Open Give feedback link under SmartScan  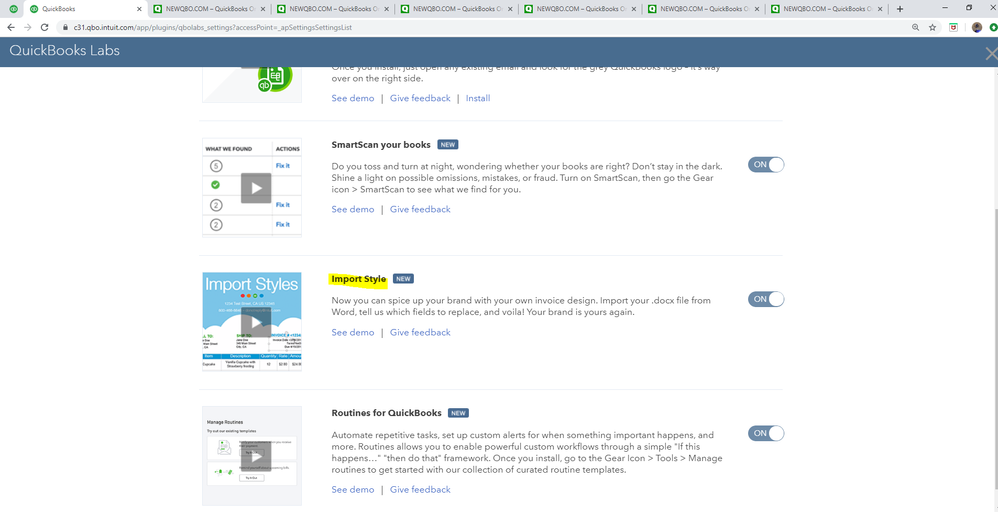tap(420, 209)
